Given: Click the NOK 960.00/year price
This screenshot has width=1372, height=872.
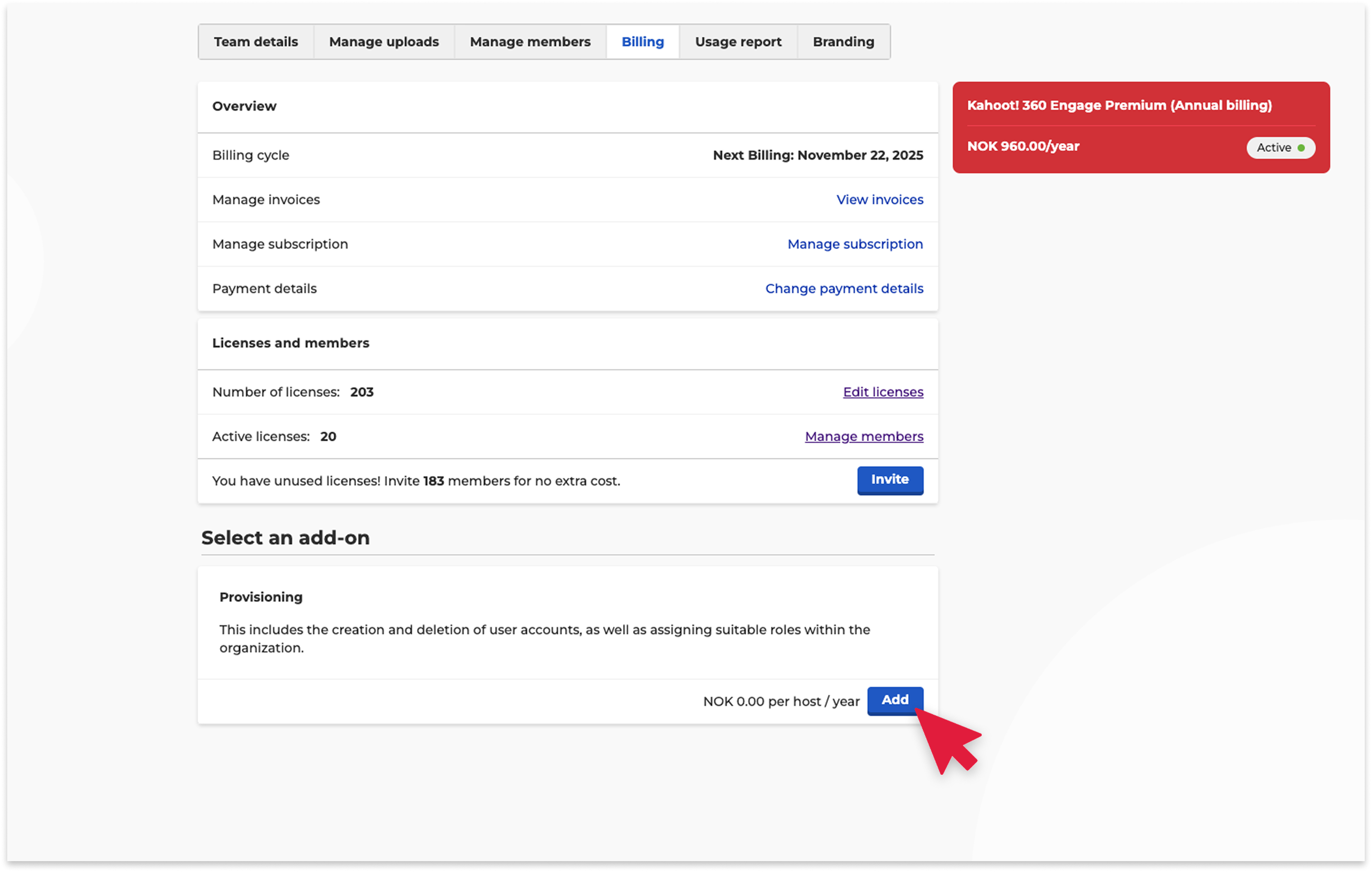Looking at the screenshot, I should (x=1023, y=147).
